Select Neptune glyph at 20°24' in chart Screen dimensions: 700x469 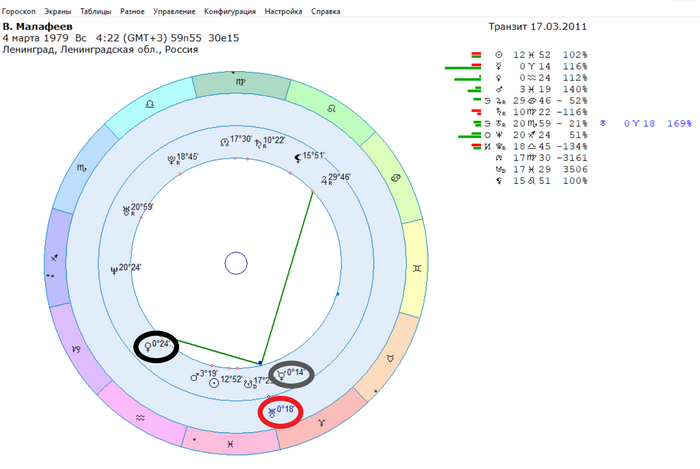[x=114, y=270]
